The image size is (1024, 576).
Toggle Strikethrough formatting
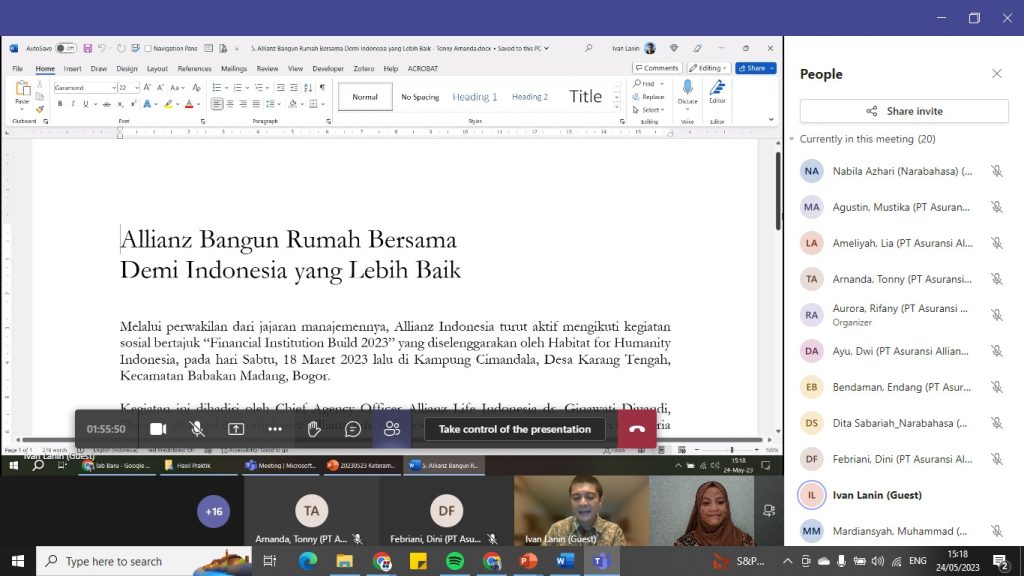[x=106, y=104]
